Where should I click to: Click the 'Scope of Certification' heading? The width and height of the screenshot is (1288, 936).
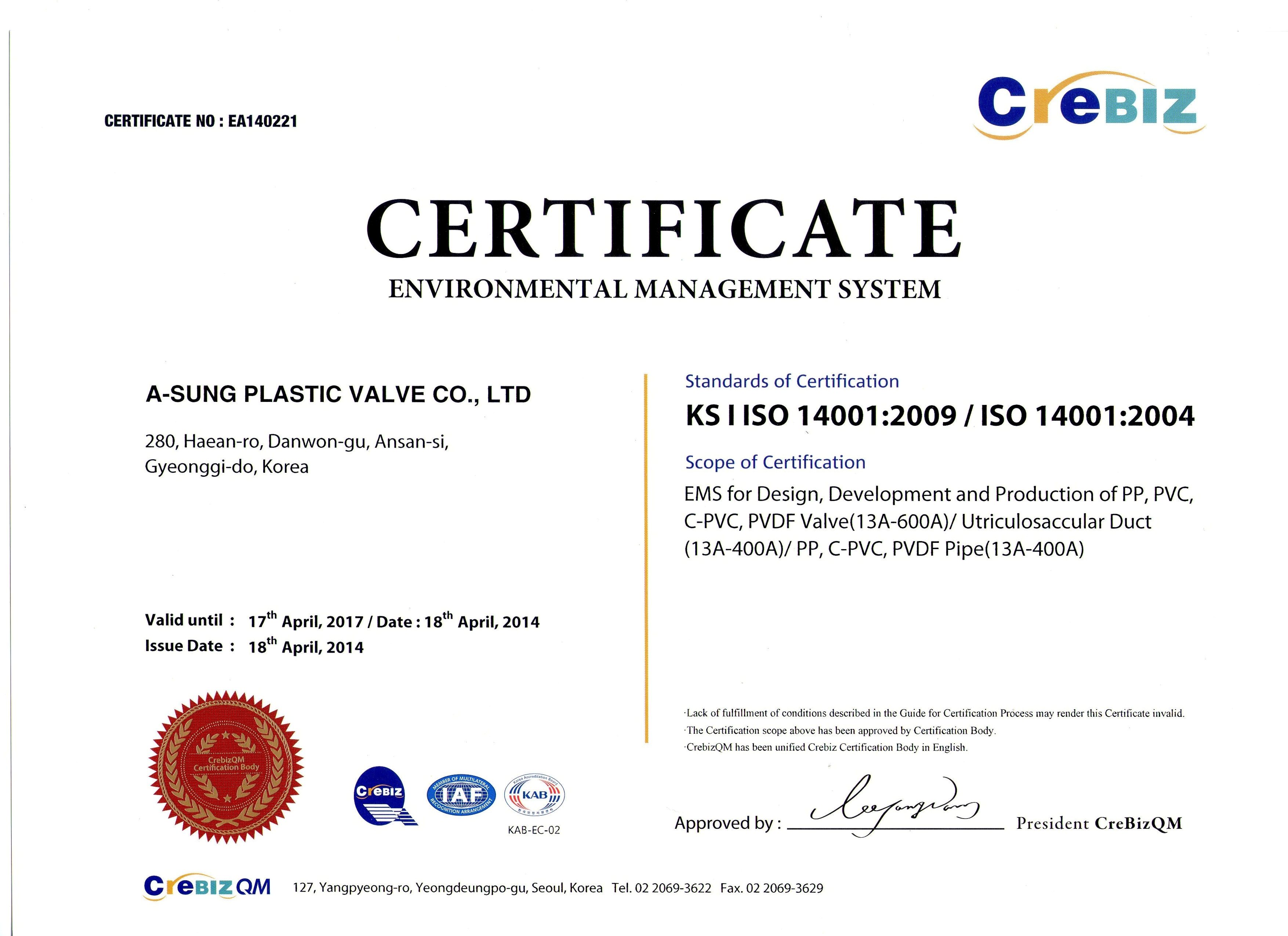(x=775, y=462)
